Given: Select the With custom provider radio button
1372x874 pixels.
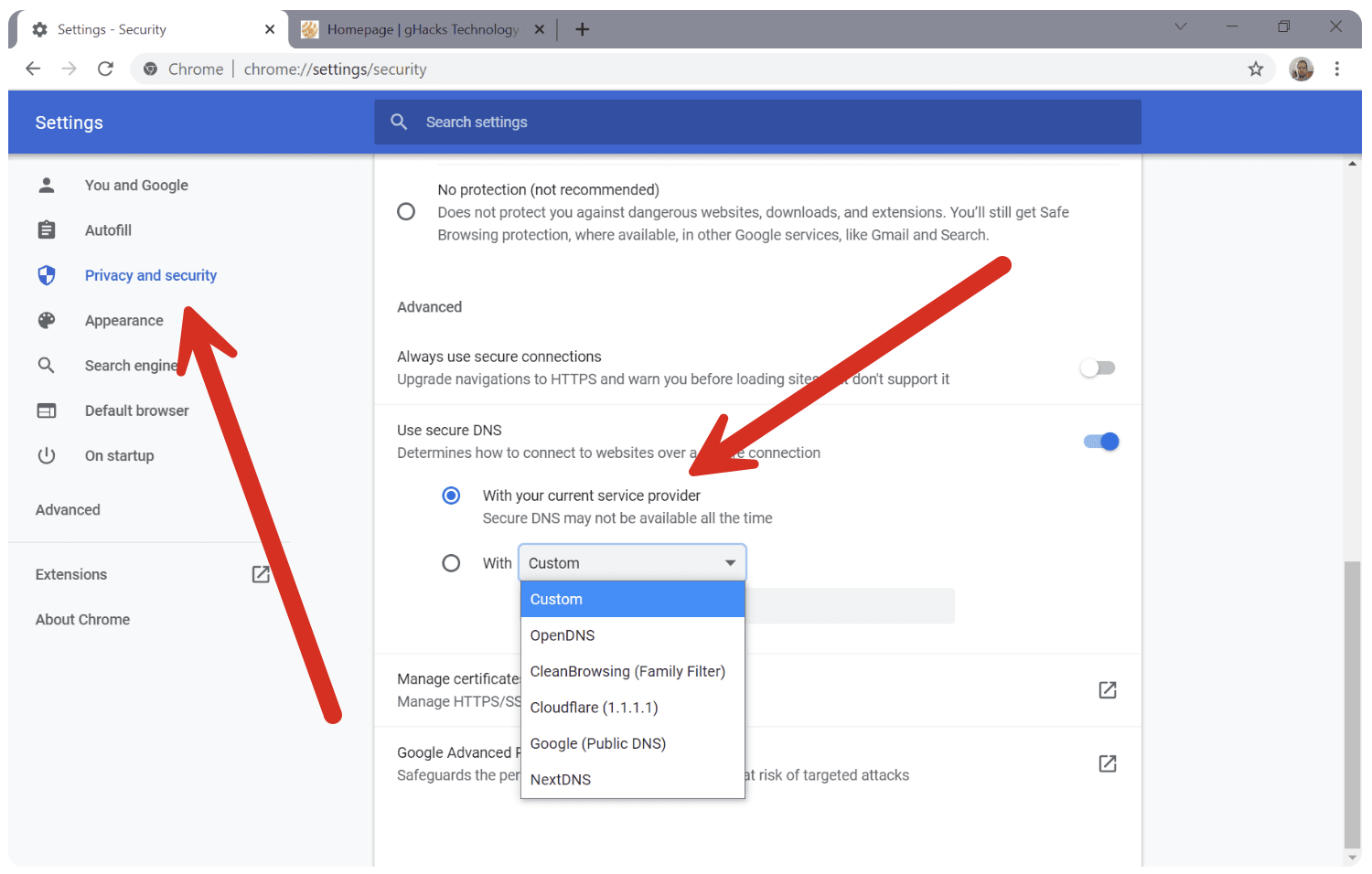Looking at the screenshot, I should [x=451, y=563].
